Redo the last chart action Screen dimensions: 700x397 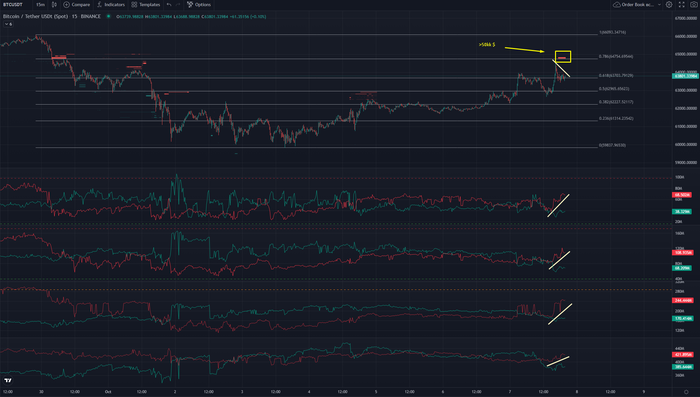(178, 4)
